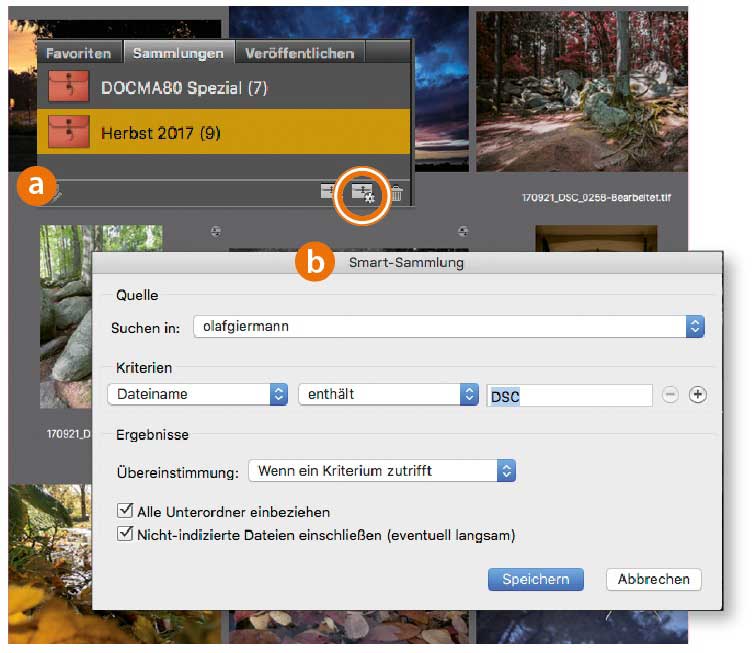Remove the criterion with the minus button

pos(670,395)
